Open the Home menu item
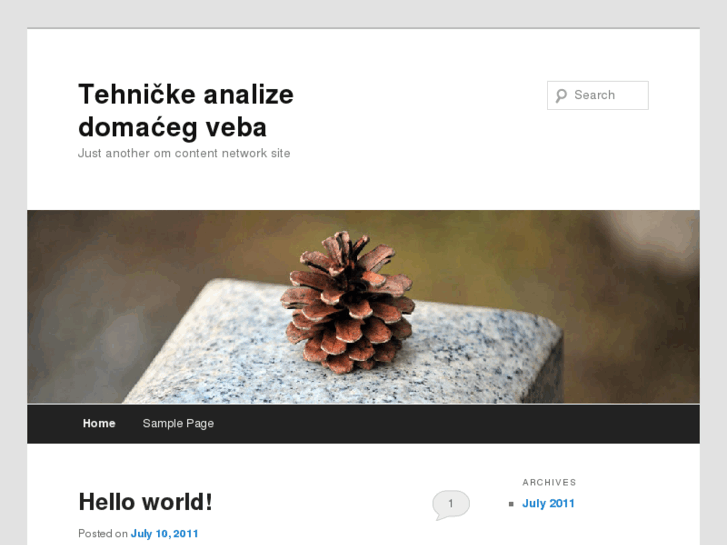This screenshot has width=727, height=545. tap(99, 423)
